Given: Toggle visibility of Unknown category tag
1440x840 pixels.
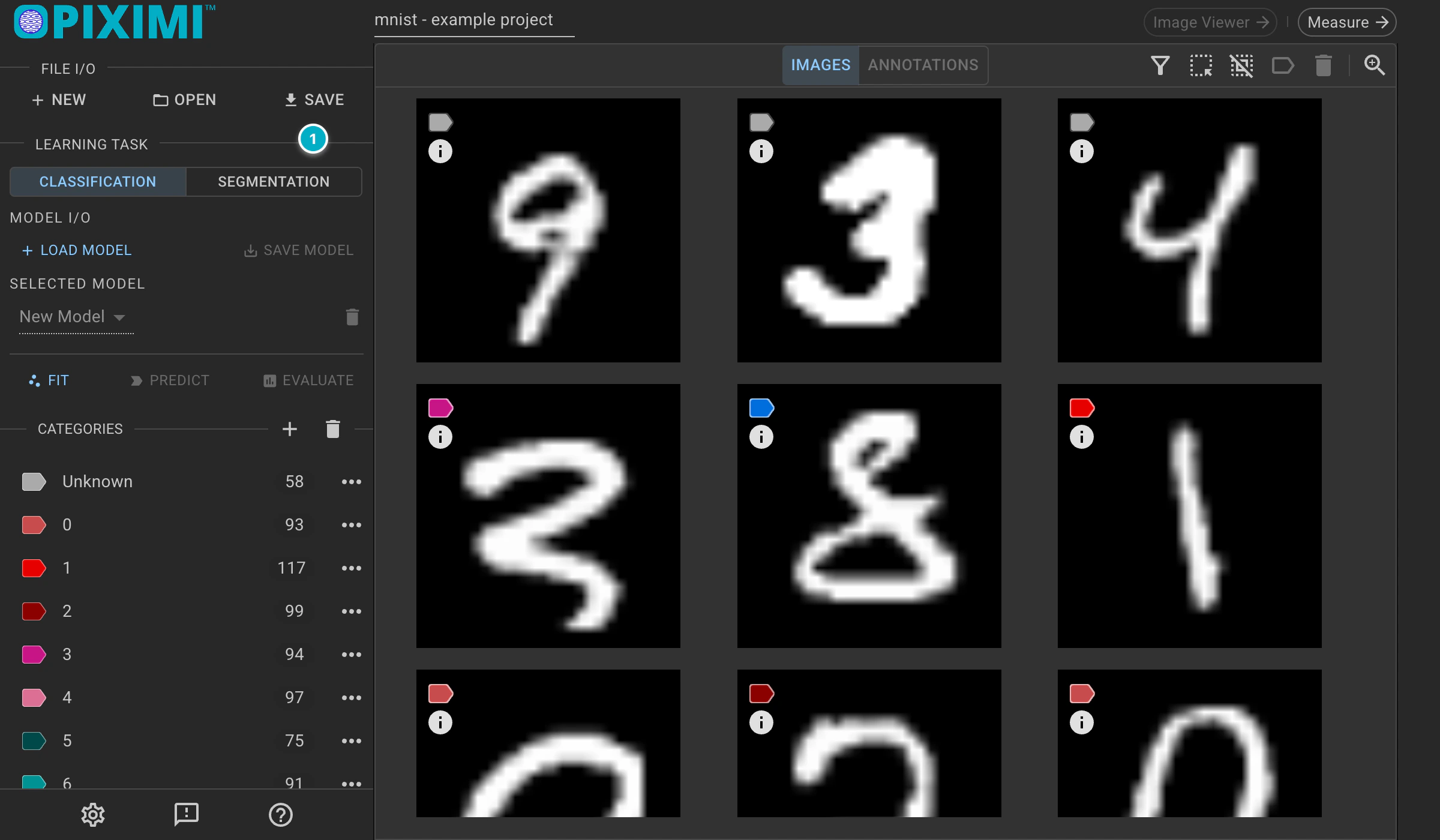Looking at the screenshot, I should click(x=34, y=482).
